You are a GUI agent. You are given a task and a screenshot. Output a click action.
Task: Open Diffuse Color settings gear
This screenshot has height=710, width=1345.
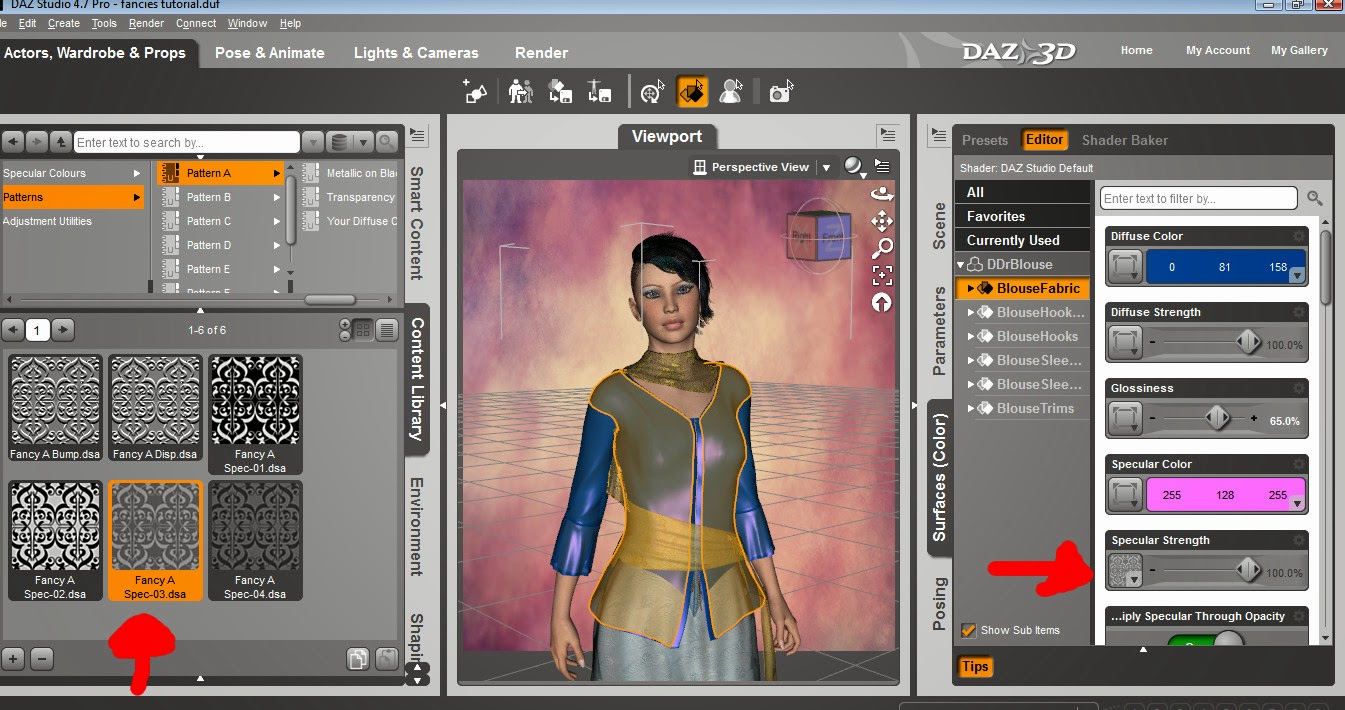click(x=1298, y=236)
